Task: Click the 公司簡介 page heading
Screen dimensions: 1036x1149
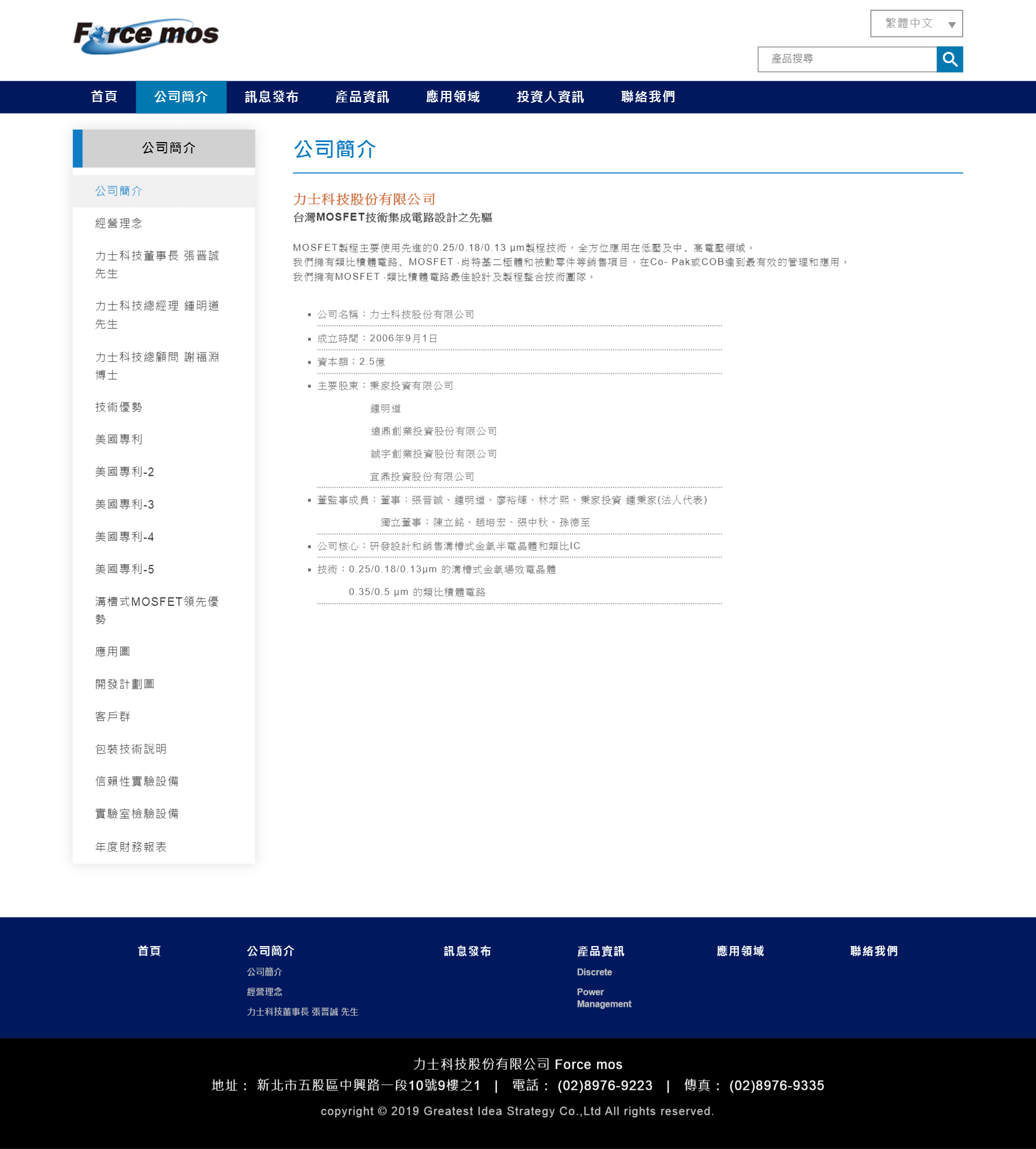Action: 335,149
